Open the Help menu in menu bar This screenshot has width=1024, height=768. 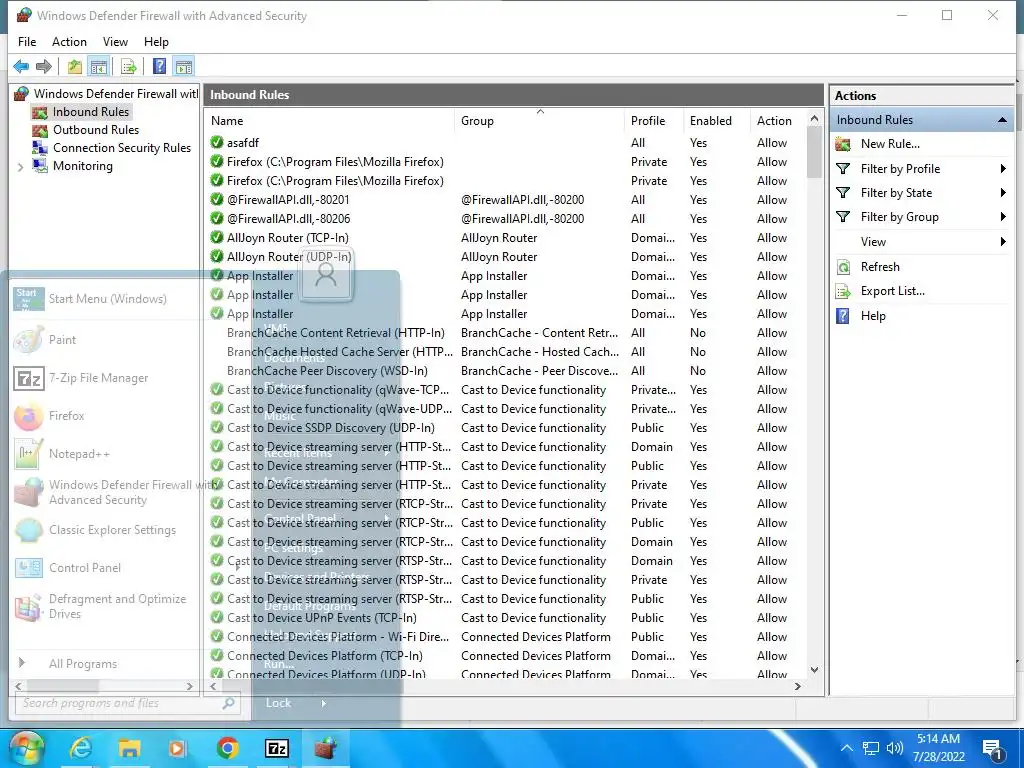[156, 42]
